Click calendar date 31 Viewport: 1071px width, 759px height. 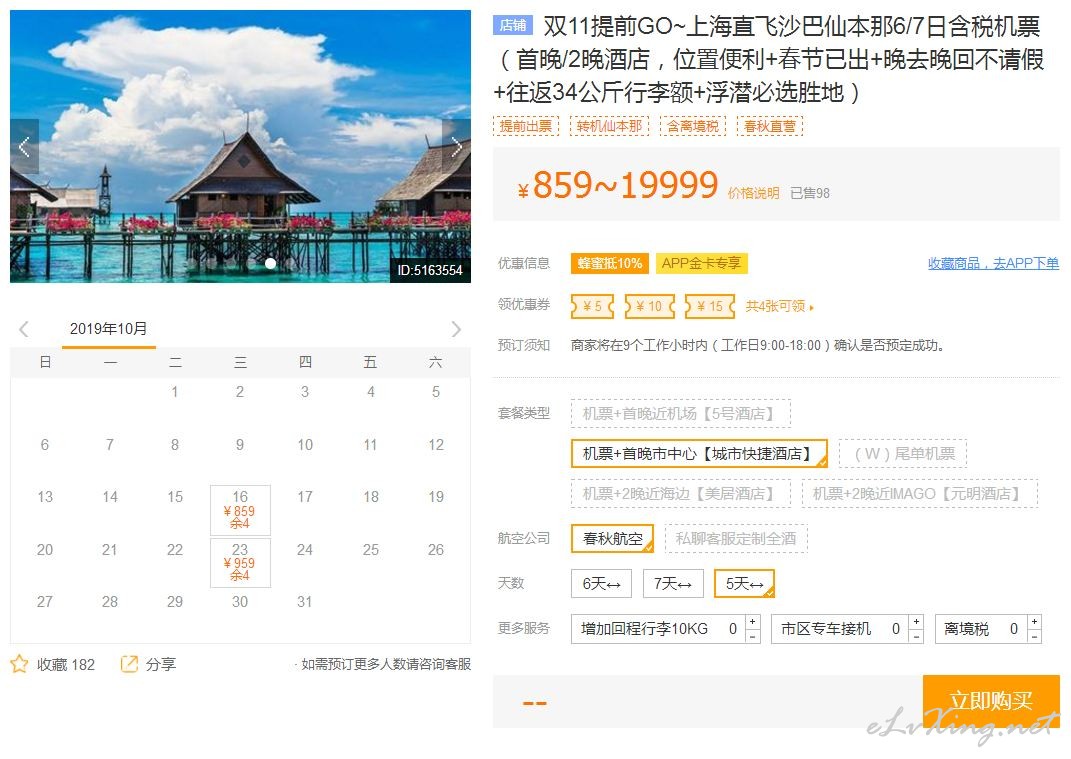tap(305, 602)
